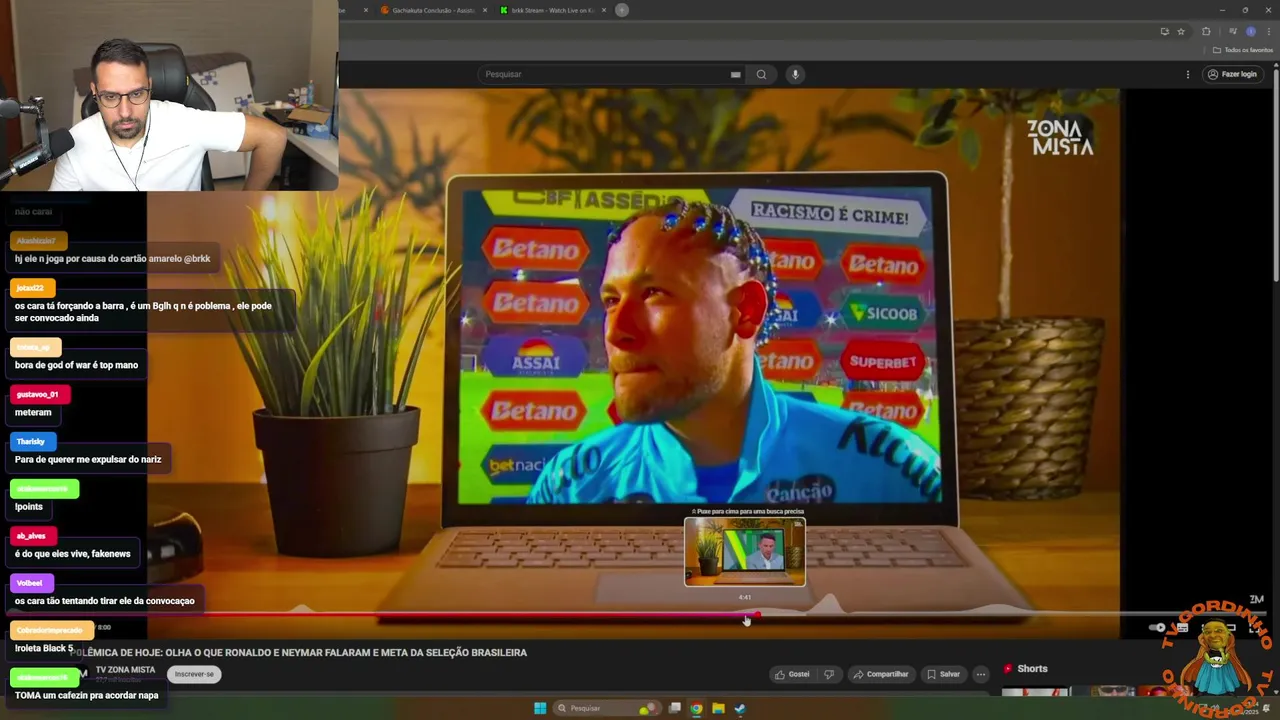Viewport: 1280px width, 720px height.
Task: Click chat message 'bora de god of war é top mano'
Action: 76,365
